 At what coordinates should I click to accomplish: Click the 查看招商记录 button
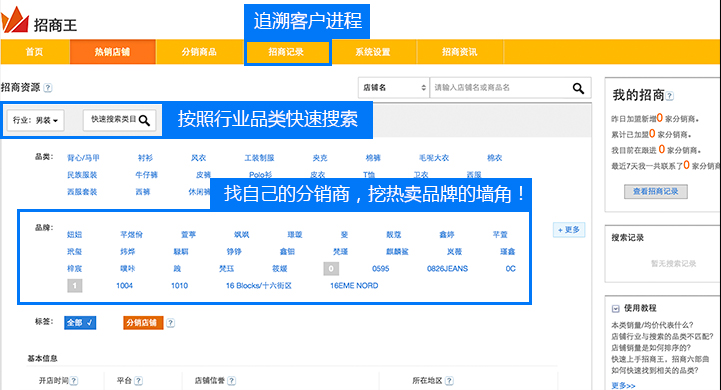(x=656, y=191)
